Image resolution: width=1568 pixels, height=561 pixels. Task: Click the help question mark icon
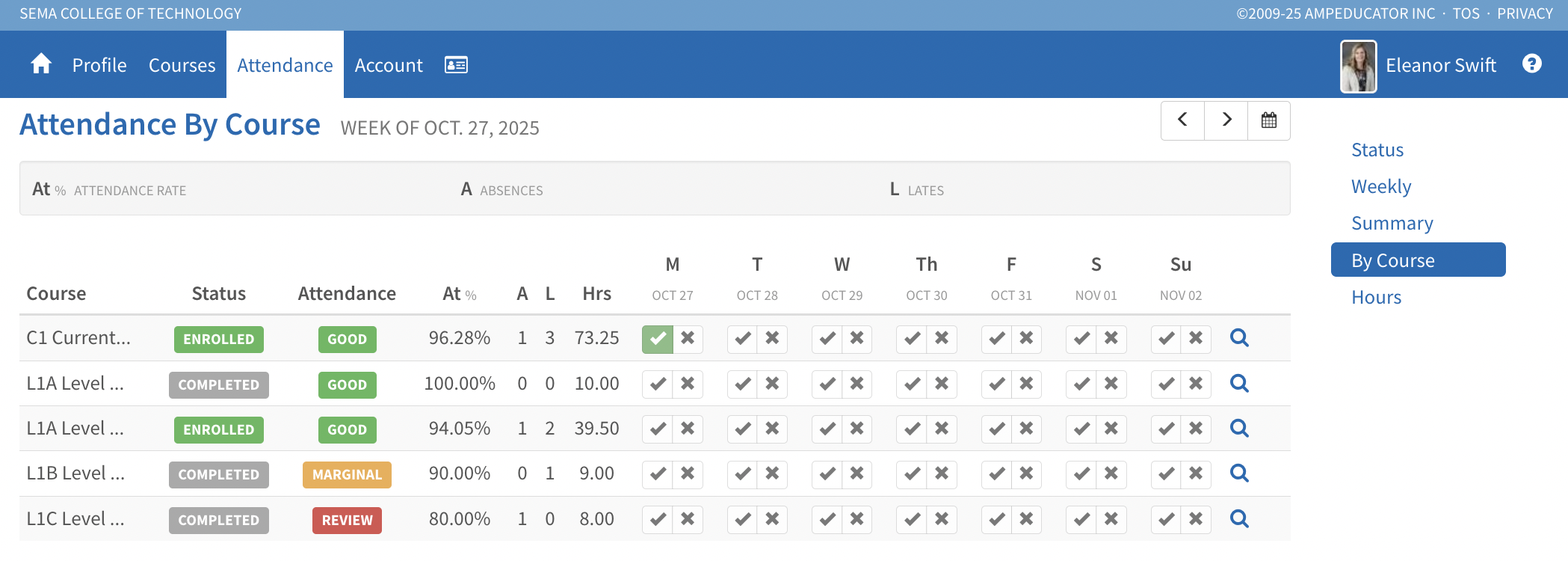[1531, 64]
